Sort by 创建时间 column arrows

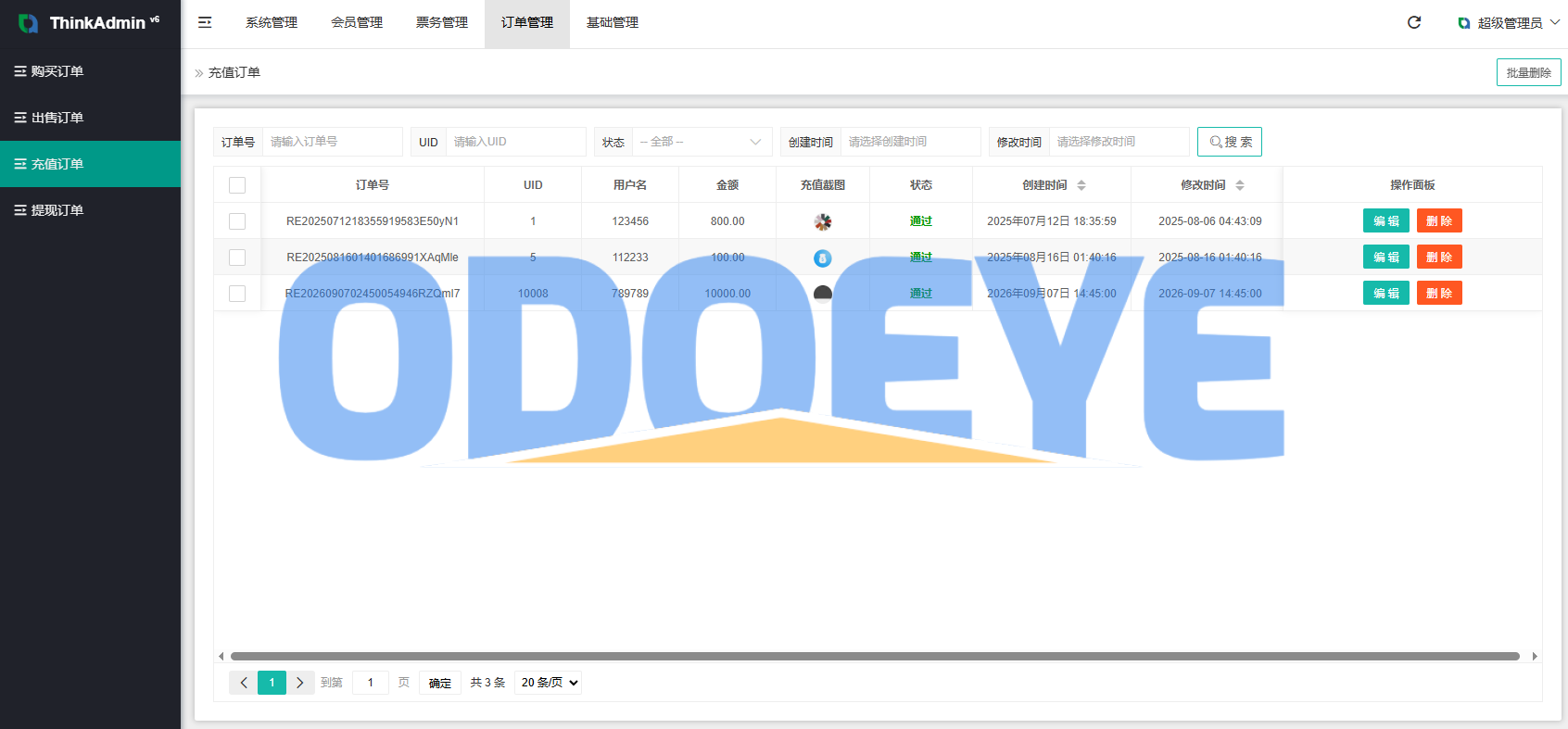pyautogui.click(x=1081, y=185)
